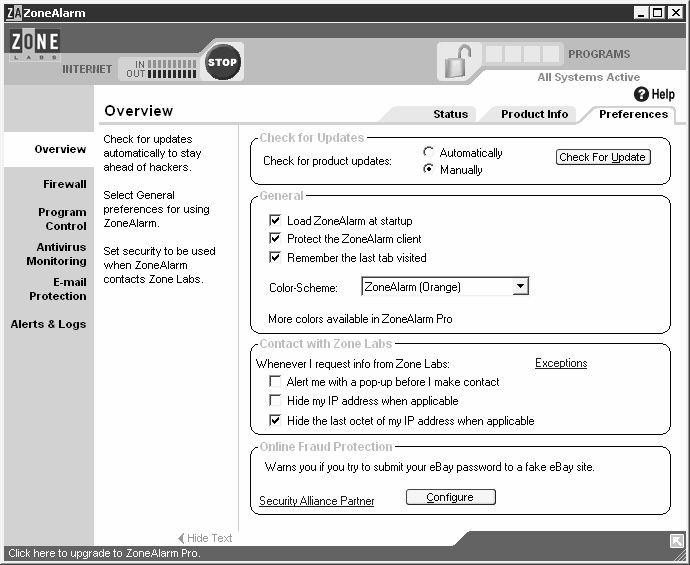
Task: Click the ZoneAlarm (Orange) combo box field
Action: tap(444, 286)
